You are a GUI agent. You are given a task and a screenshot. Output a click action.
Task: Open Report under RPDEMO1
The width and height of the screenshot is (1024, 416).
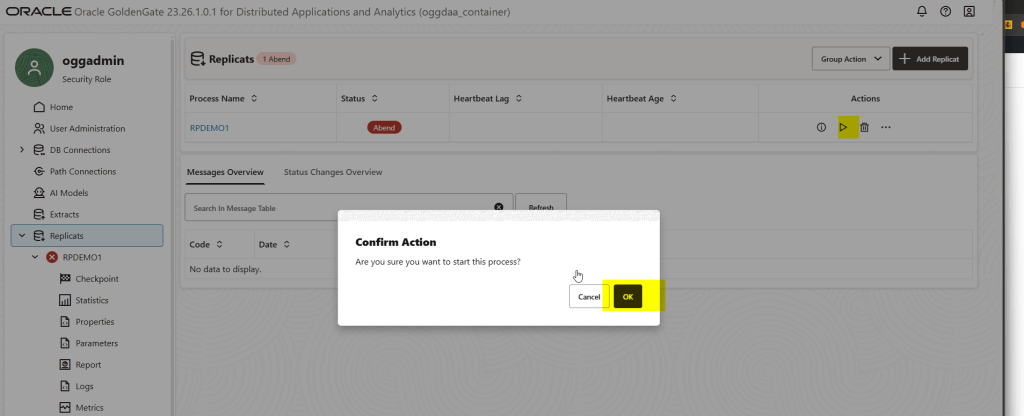88,365
